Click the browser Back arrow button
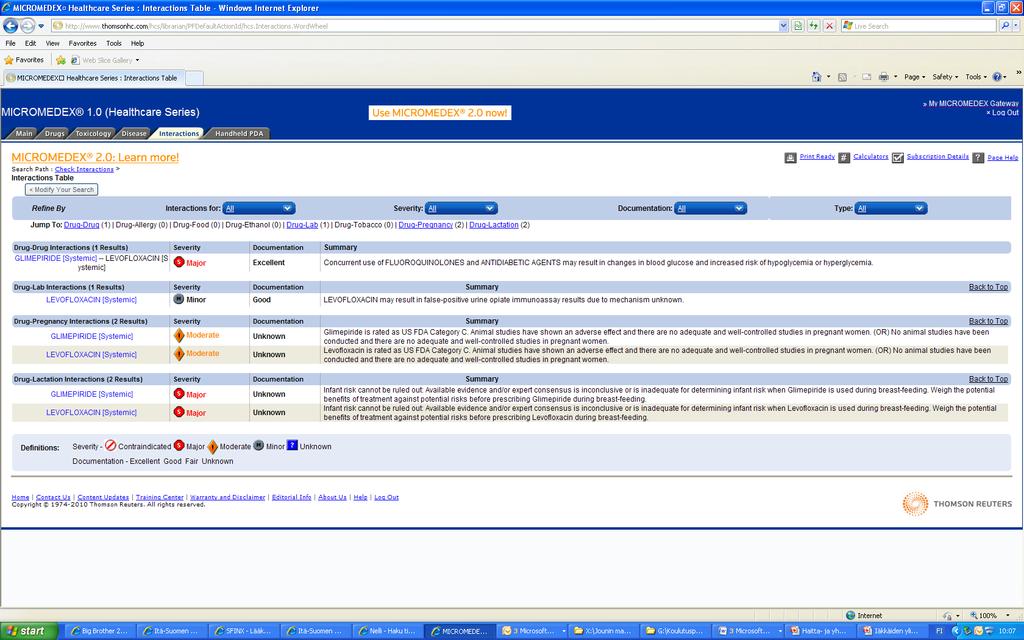 click(10, 25)
